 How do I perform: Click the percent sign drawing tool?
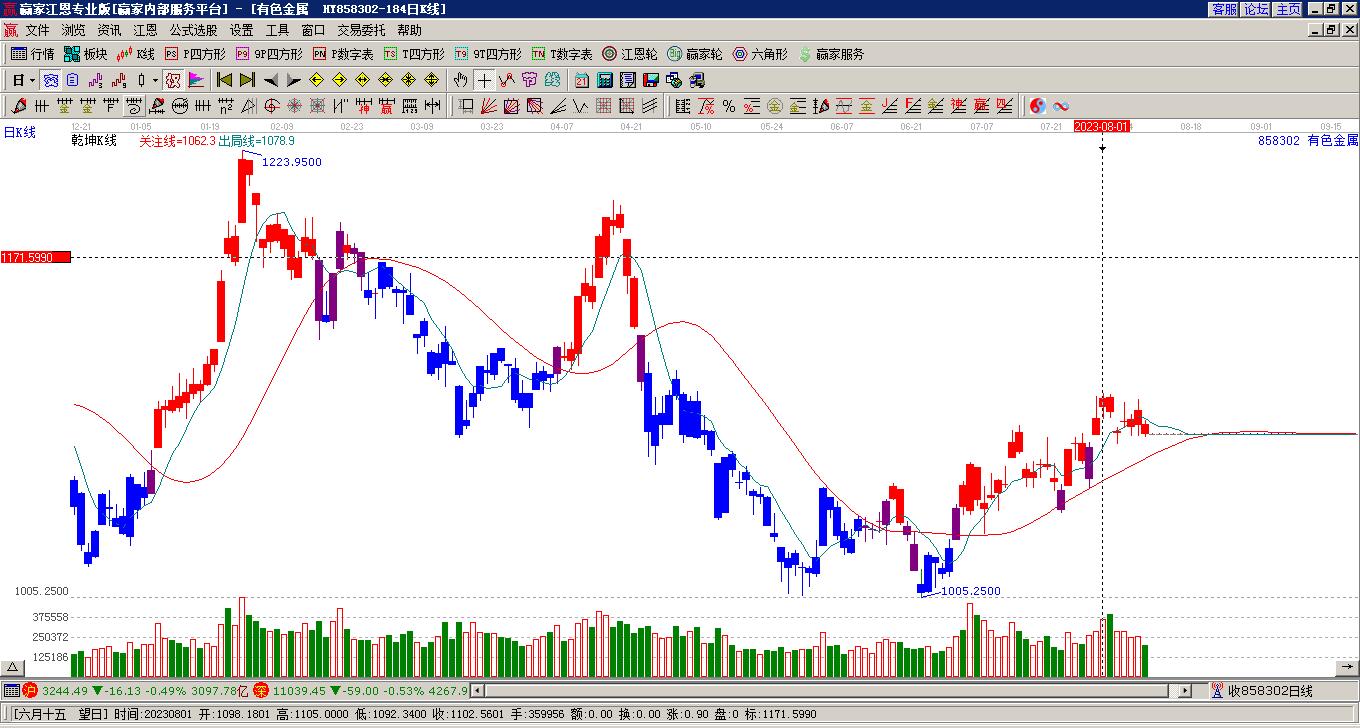click(729, 106)
